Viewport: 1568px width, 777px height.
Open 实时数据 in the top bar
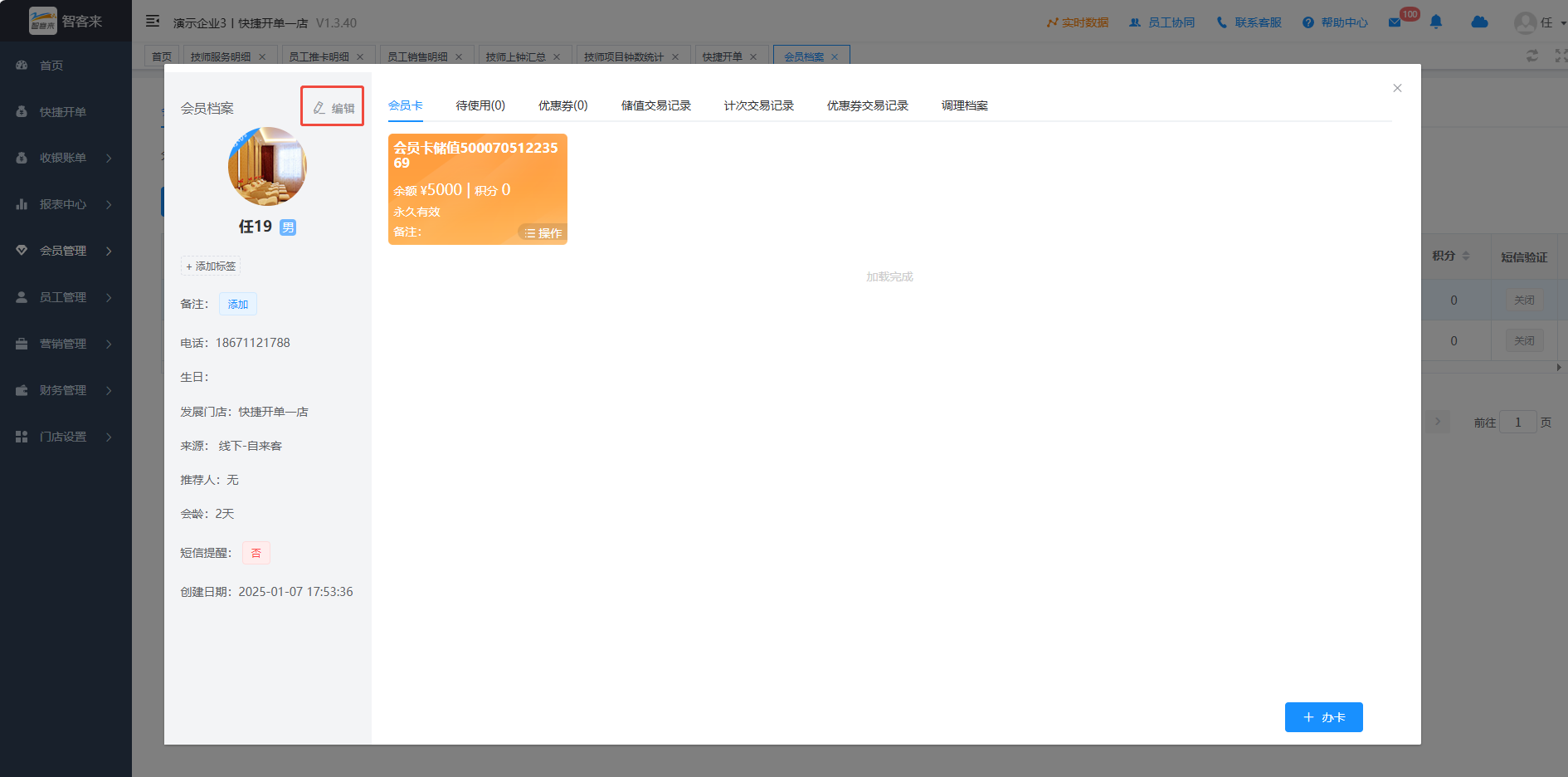(x=1077, y=22)
